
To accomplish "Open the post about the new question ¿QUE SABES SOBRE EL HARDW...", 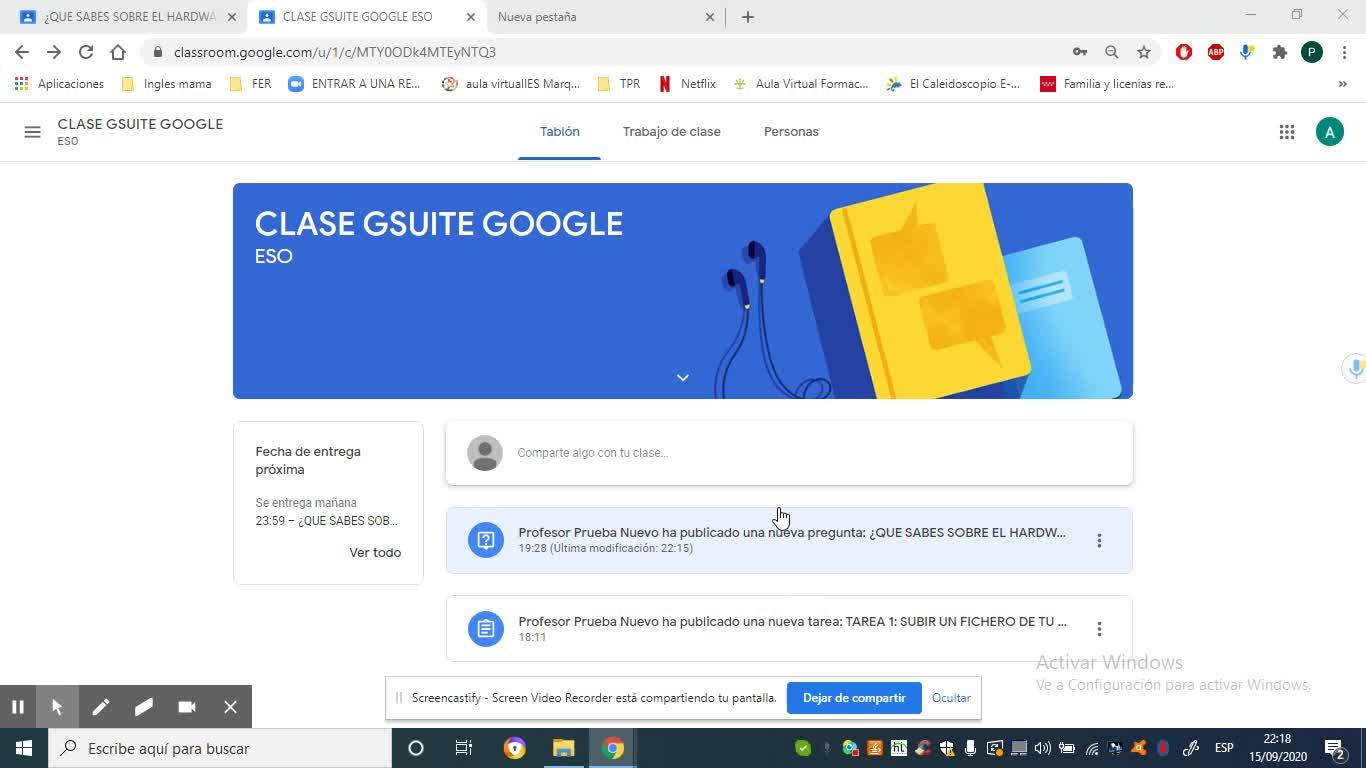I will (789, 540).
